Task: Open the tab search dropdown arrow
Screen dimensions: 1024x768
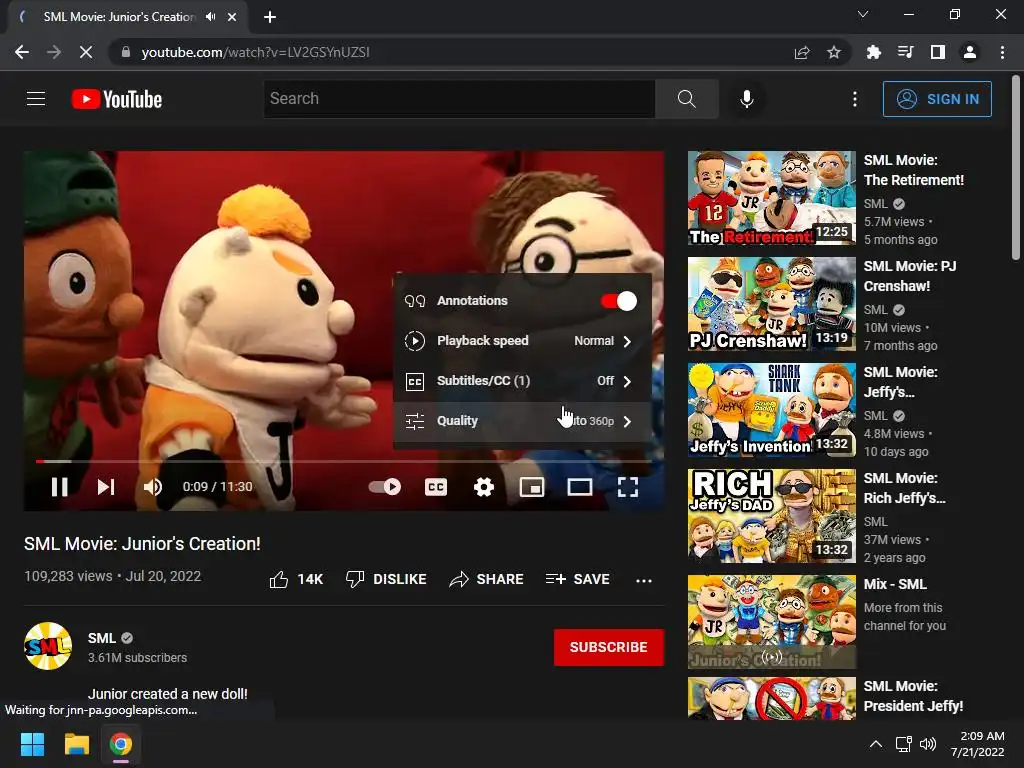Action: tap(863, 14)
